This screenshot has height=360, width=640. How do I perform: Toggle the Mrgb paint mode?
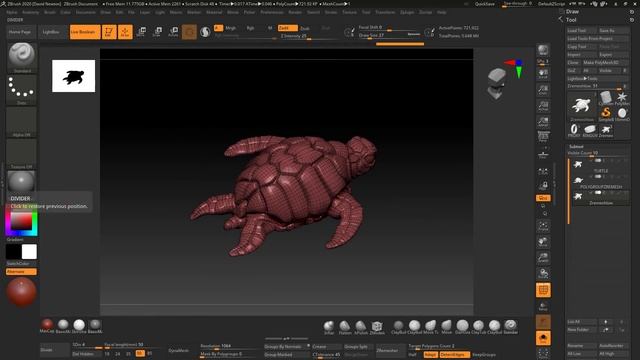(x=231, y=28)
